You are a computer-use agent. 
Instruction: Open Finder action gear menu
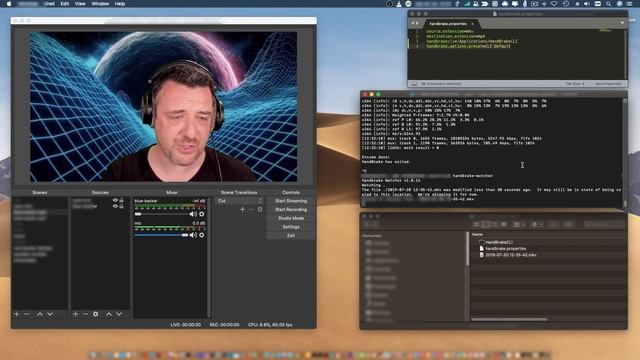click(x=537, y=224)
